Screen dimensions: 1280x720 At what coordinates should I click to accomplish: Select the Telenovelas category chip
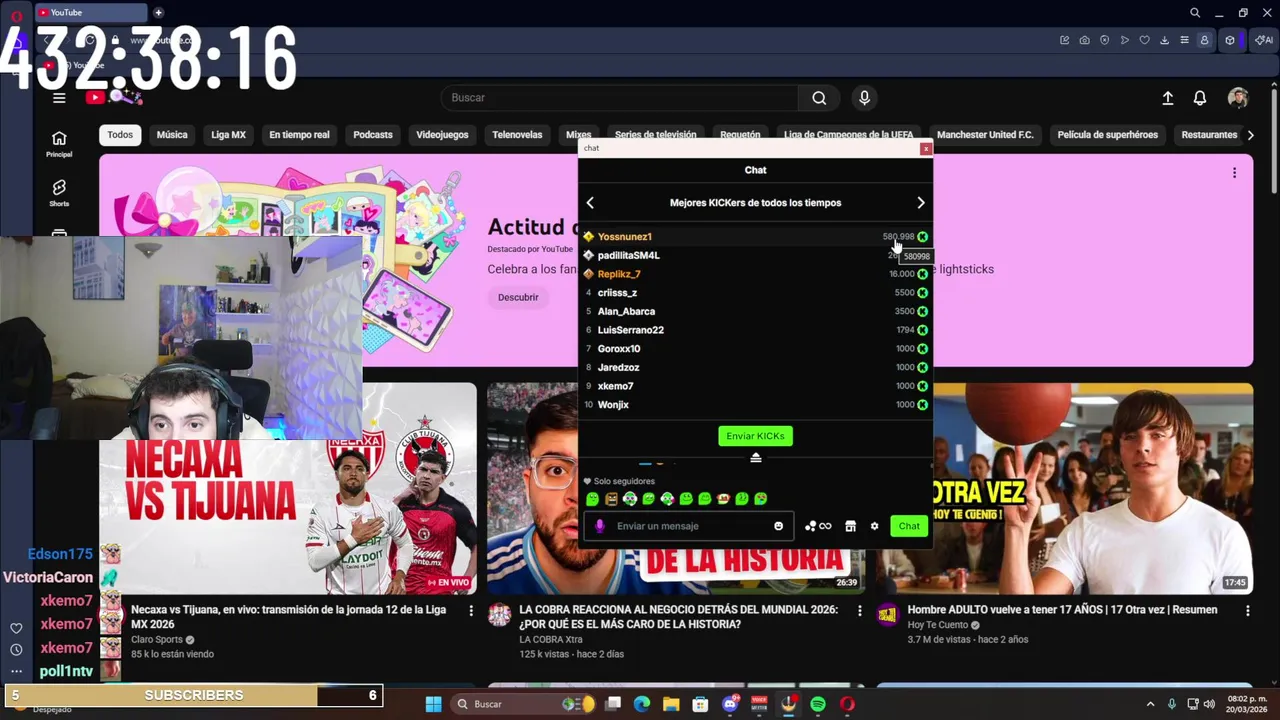pos(517,135)
